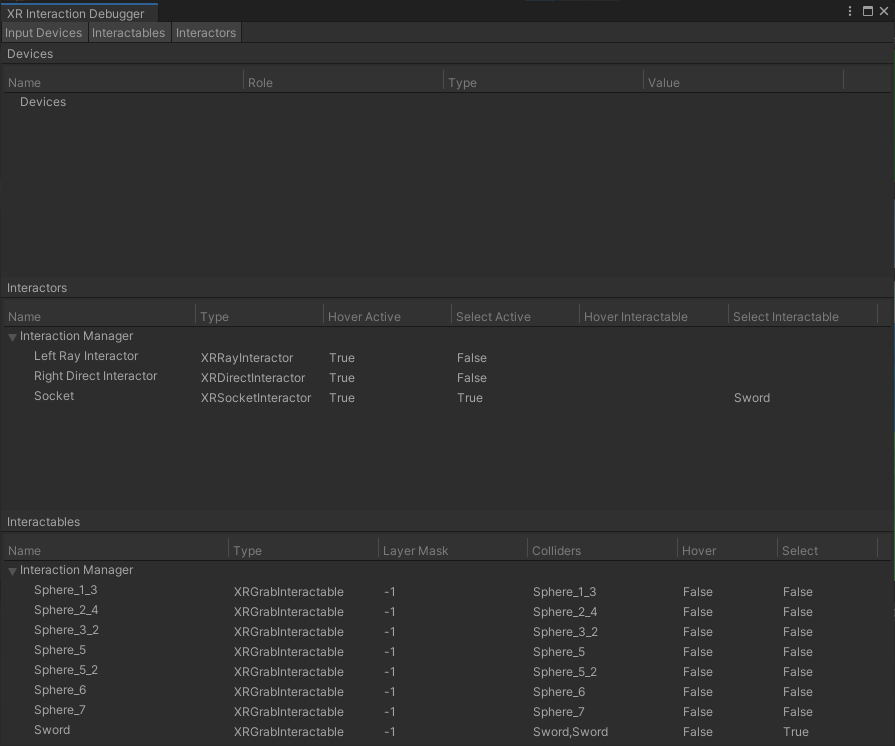Close the XR Interaction Debugger window
This screenshot has width=895, height=746.
pyautogui.click(x=884, y=12)
